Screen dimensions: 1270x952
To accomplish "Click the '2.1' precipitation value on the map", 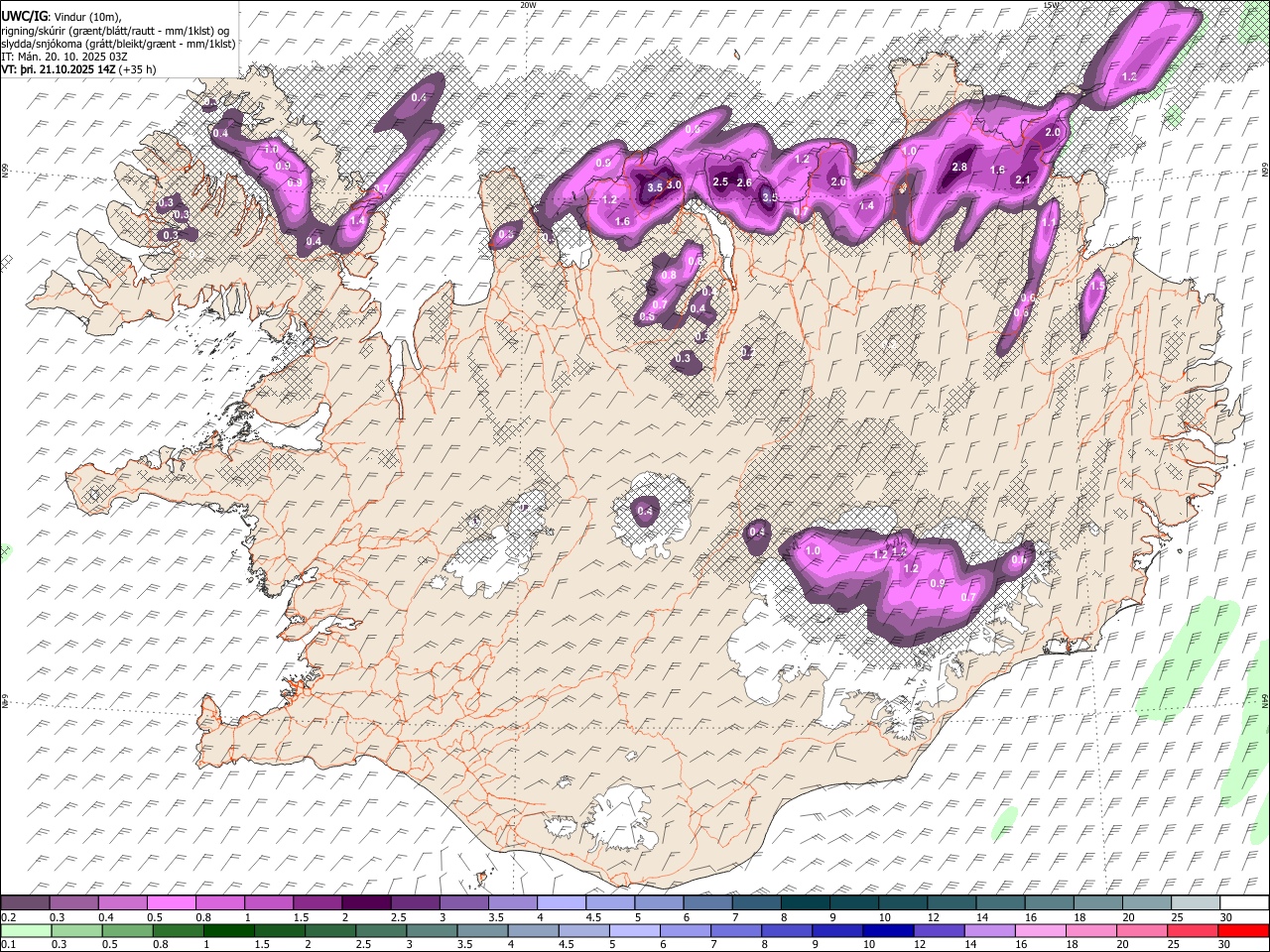I will [1025, 179].
